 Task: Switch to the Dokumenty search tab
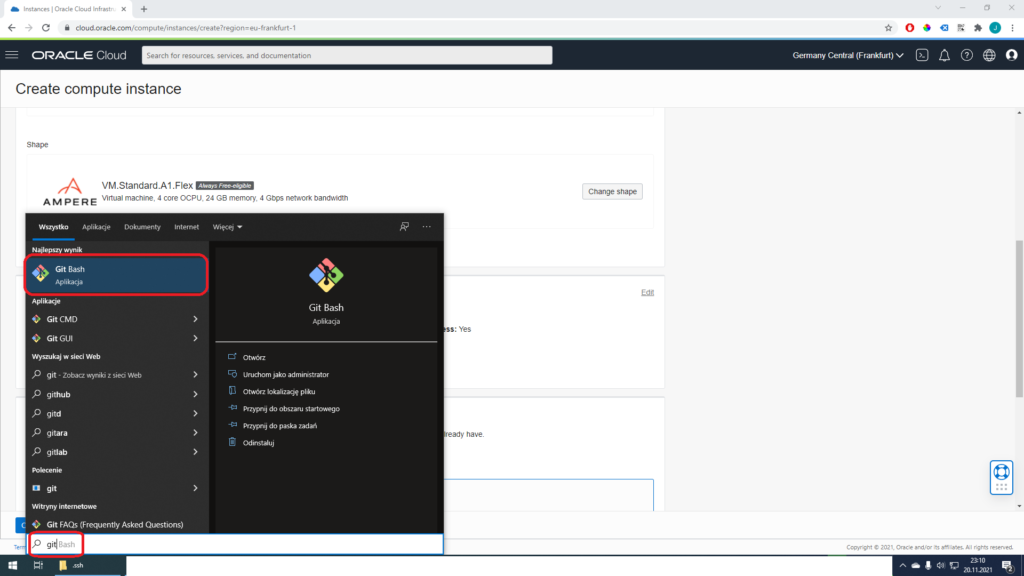[142, 227]
